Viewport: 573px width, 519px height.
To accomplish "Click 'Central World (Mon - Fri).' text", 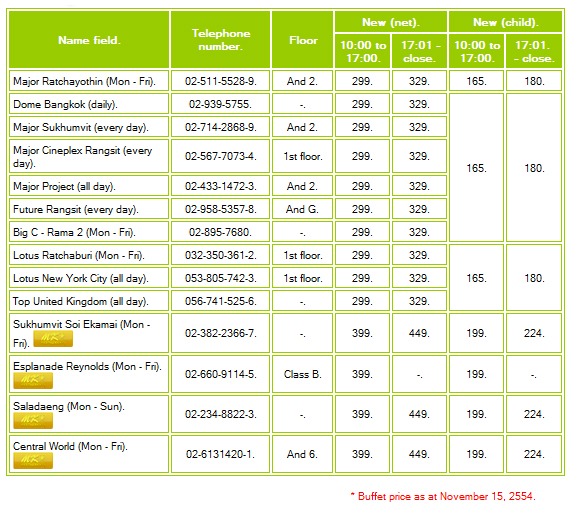I will pos(70,446).
